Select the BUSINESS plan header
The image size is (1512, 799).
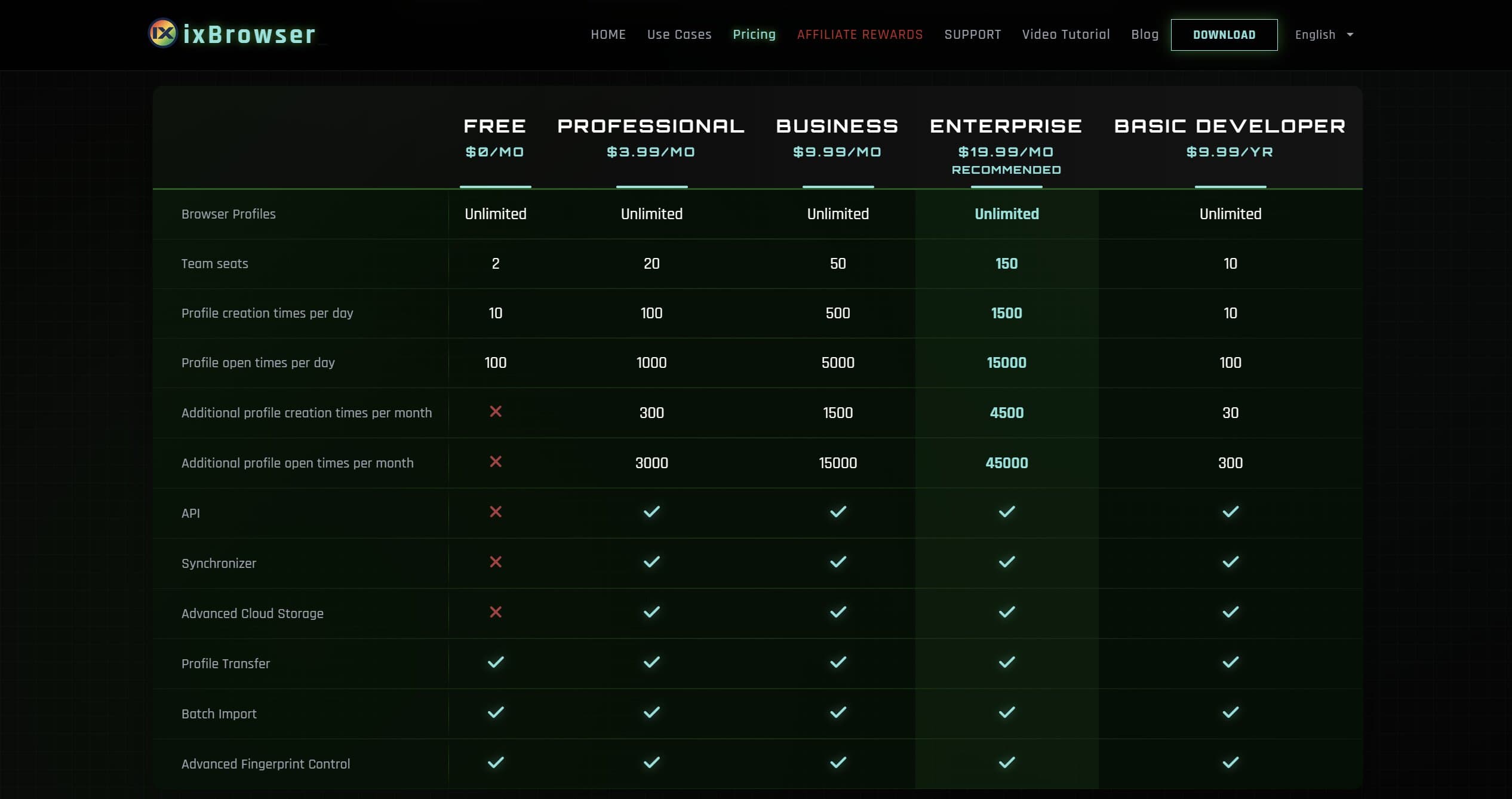point(837,126)
